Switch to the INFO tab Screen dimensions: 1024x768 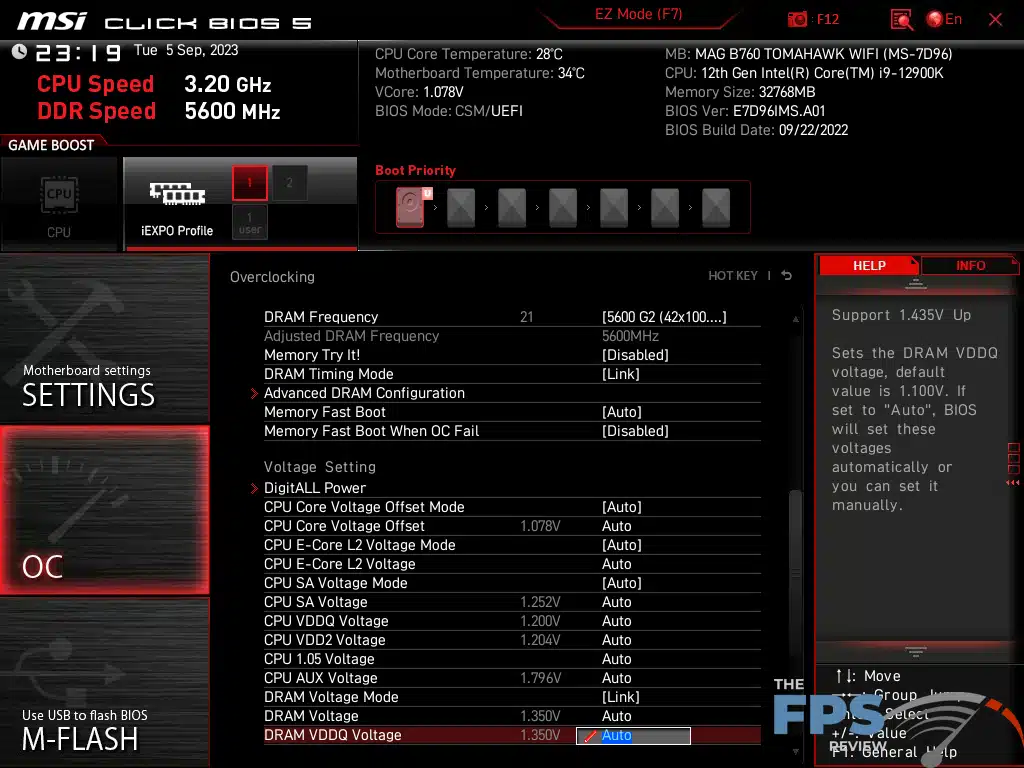[x=970, y=266]
